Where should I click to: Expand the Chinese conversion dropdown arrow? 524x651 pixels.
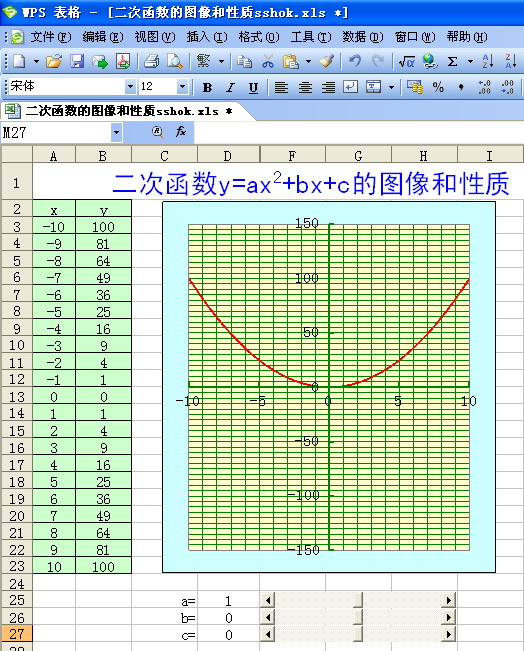pyautogui.click(x=221, y=61)
